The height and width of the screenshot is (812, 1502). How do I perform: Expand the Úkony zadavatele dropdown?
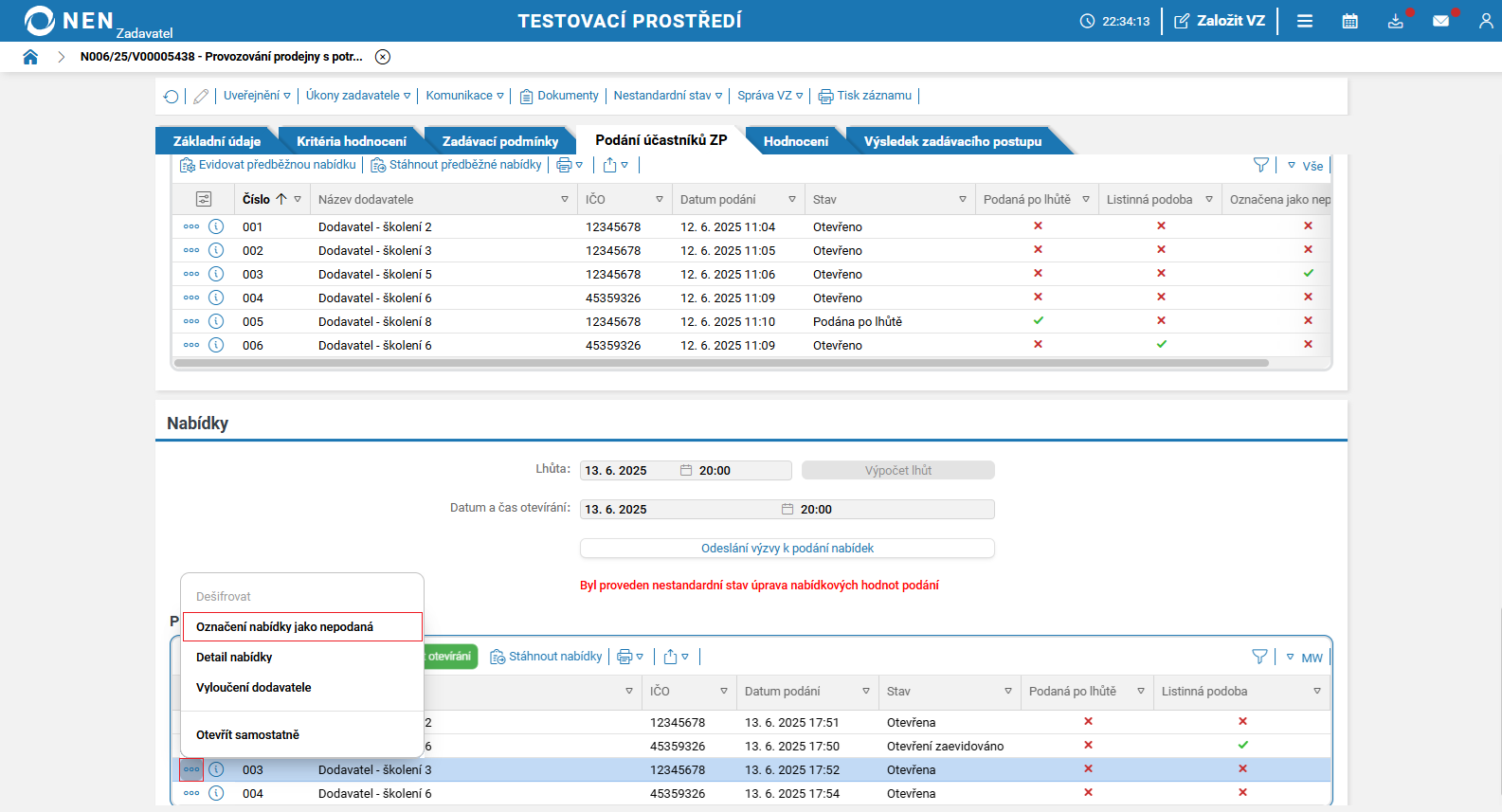[357, 96]
